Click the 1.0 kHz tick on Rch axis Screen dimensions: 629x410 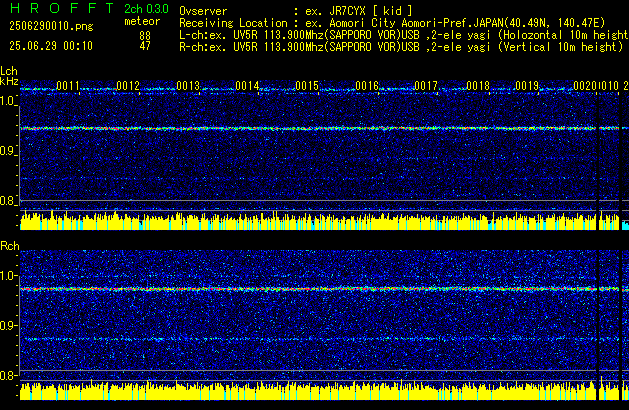pos(9,276)
